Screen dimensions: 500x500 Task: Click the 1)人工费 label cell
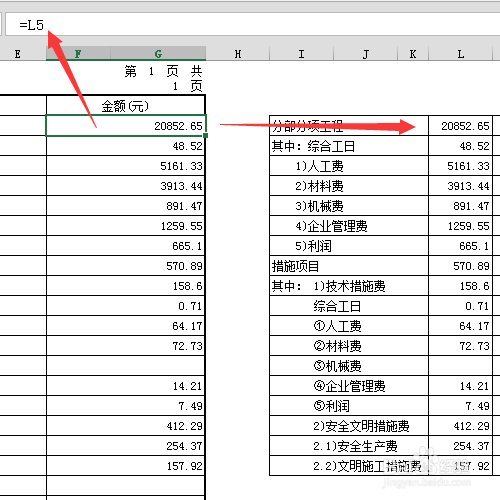pyautogui.click(x=349, y=166)
